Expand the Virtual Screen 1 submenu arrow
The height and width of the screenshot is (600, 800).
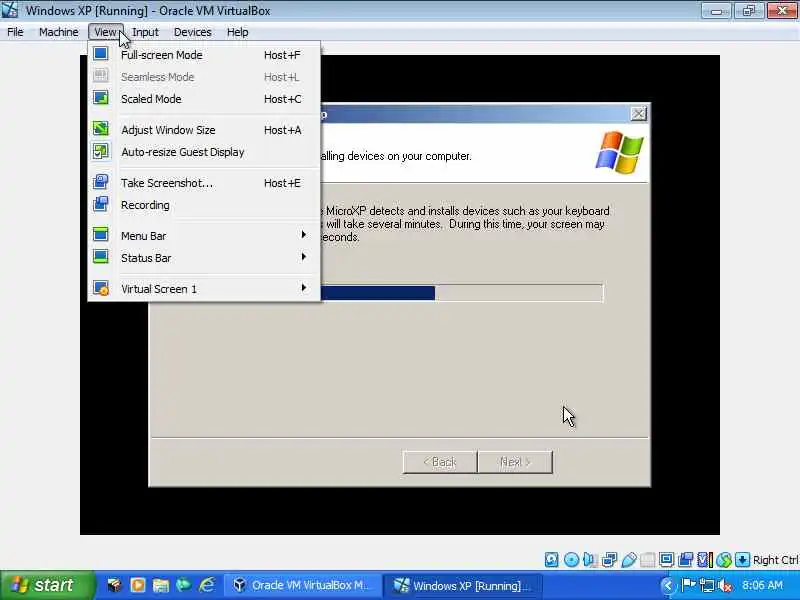304,288
